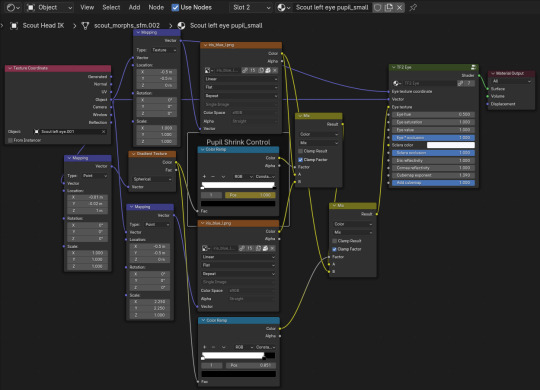Click the Pos 1.000 field in Pupil Shrink ramp
This screenshot has width=540, height=390.
[x=250, y=195]
